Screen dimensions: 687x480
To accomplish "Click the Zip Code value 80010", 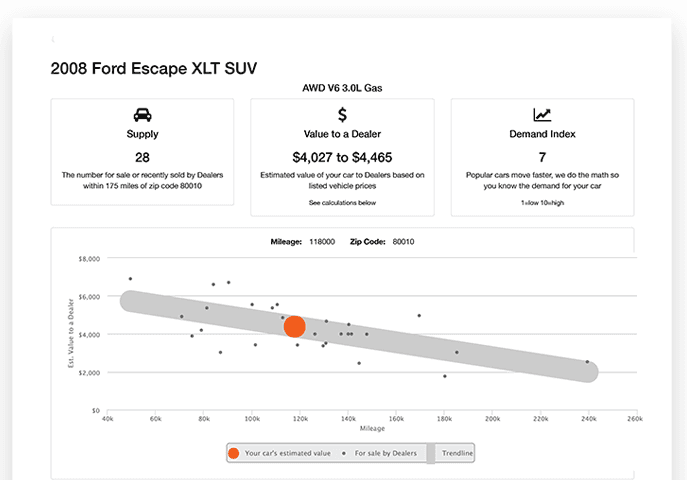I will [x=404, y=242].
